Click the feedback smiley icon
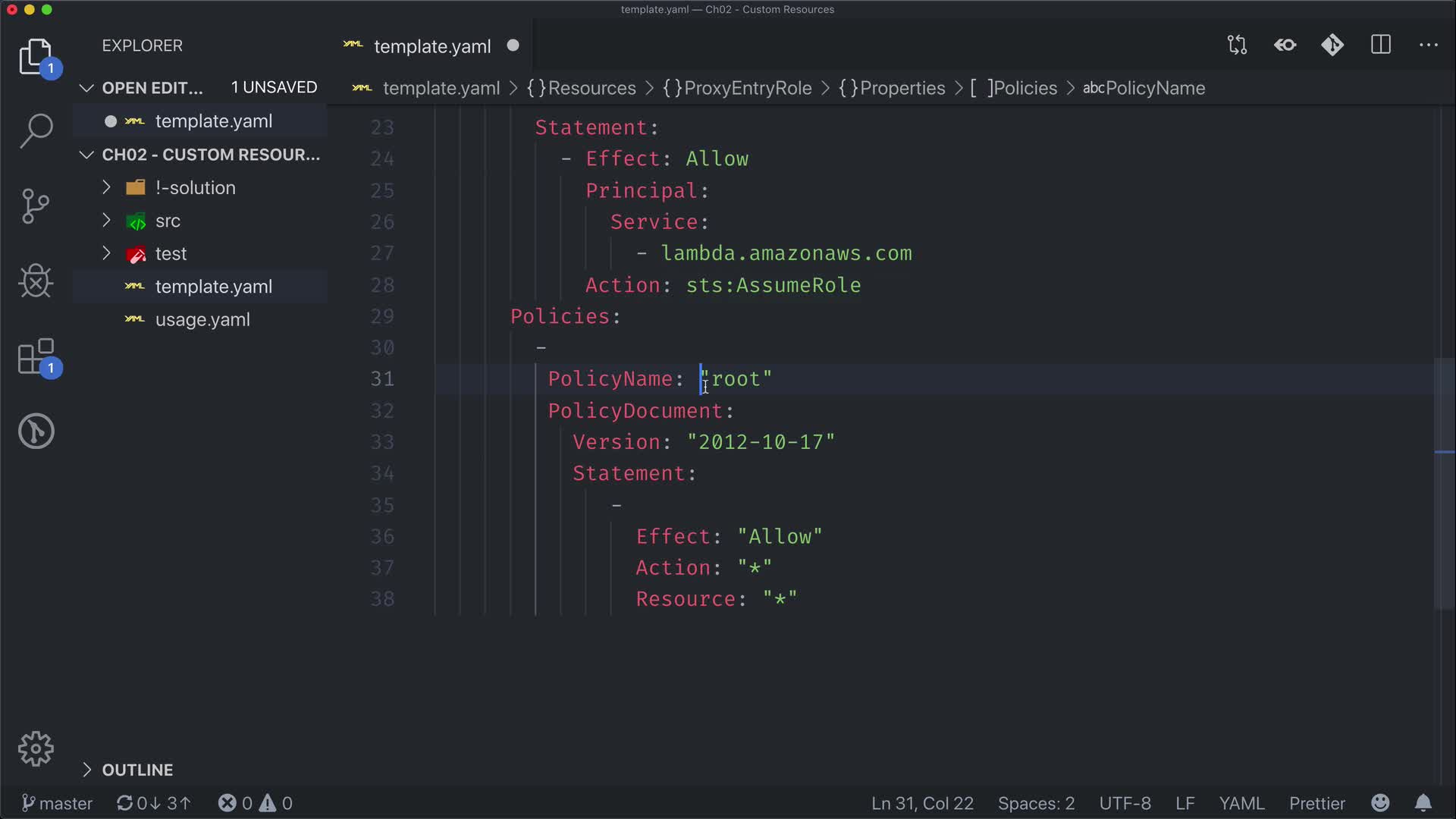The height and width of the screenshot is (819, 1456). [x=1380, y=803]
